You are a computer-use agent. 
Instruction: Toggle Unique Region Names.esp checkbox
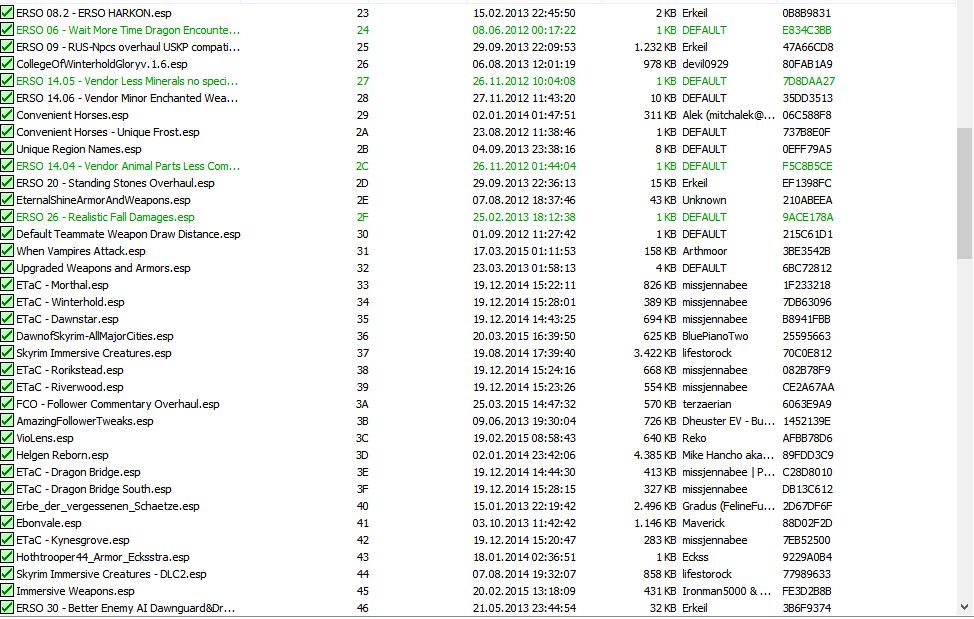[x=7, y=148]
